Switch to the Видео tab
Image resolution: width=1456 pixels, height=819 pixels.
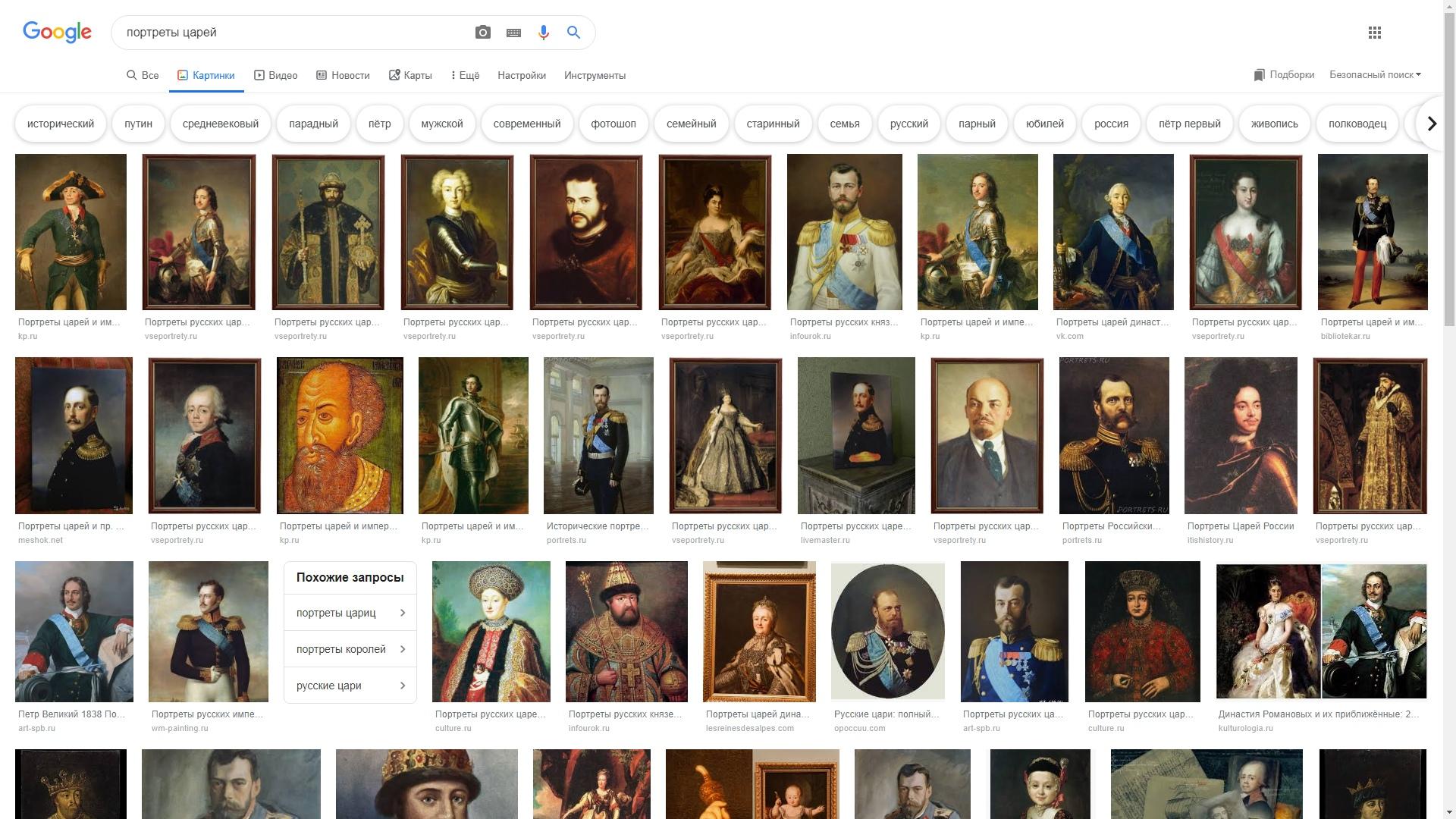(x=275, y=75)
